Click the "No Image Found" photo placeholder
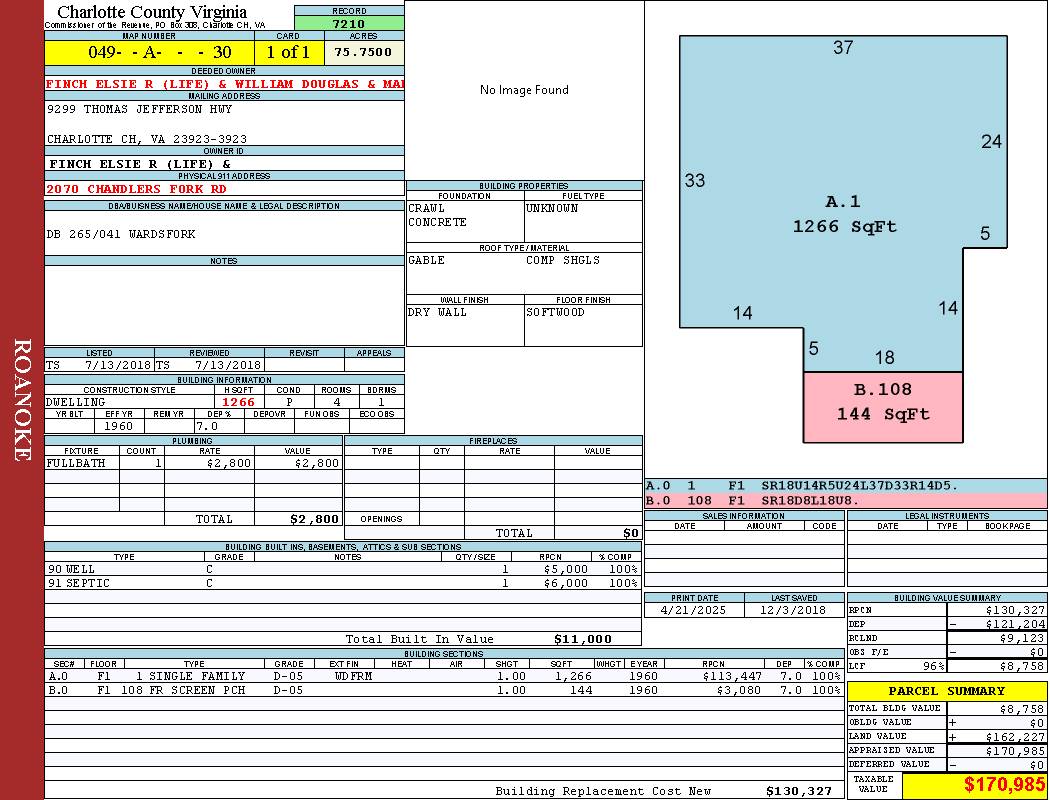Image resolution: width=1050 pixels, height=800 pixels. point(524,90)
